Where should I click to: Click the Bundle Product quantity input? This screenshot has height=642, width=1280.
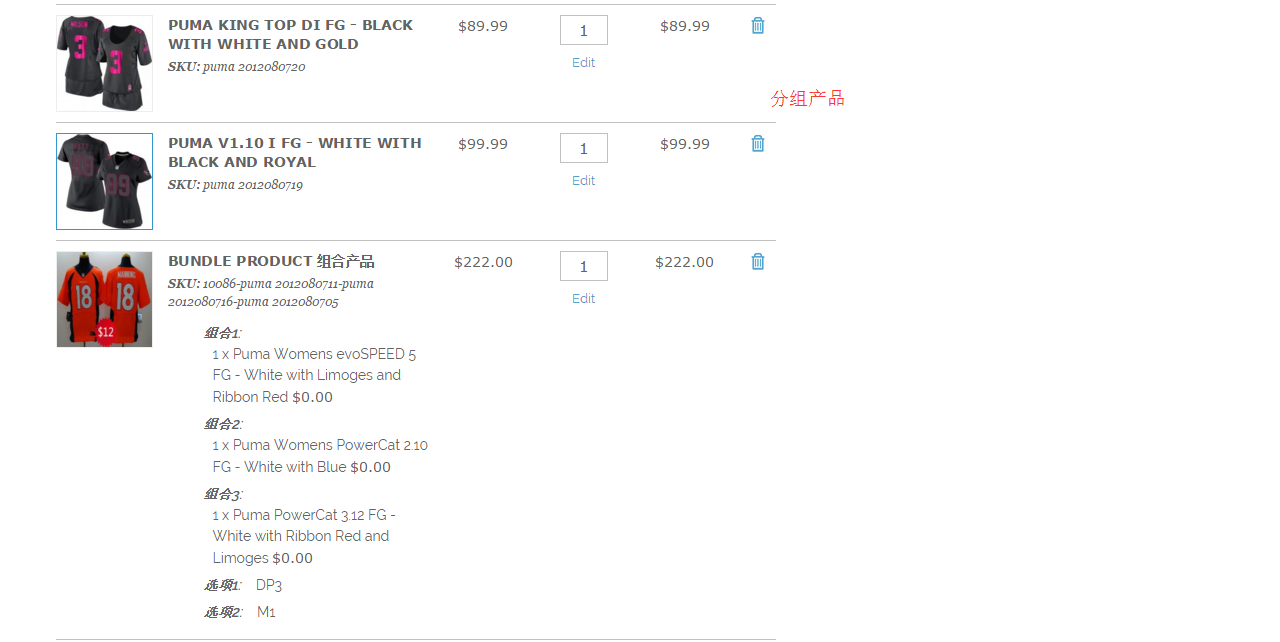(x=584, y=266)
